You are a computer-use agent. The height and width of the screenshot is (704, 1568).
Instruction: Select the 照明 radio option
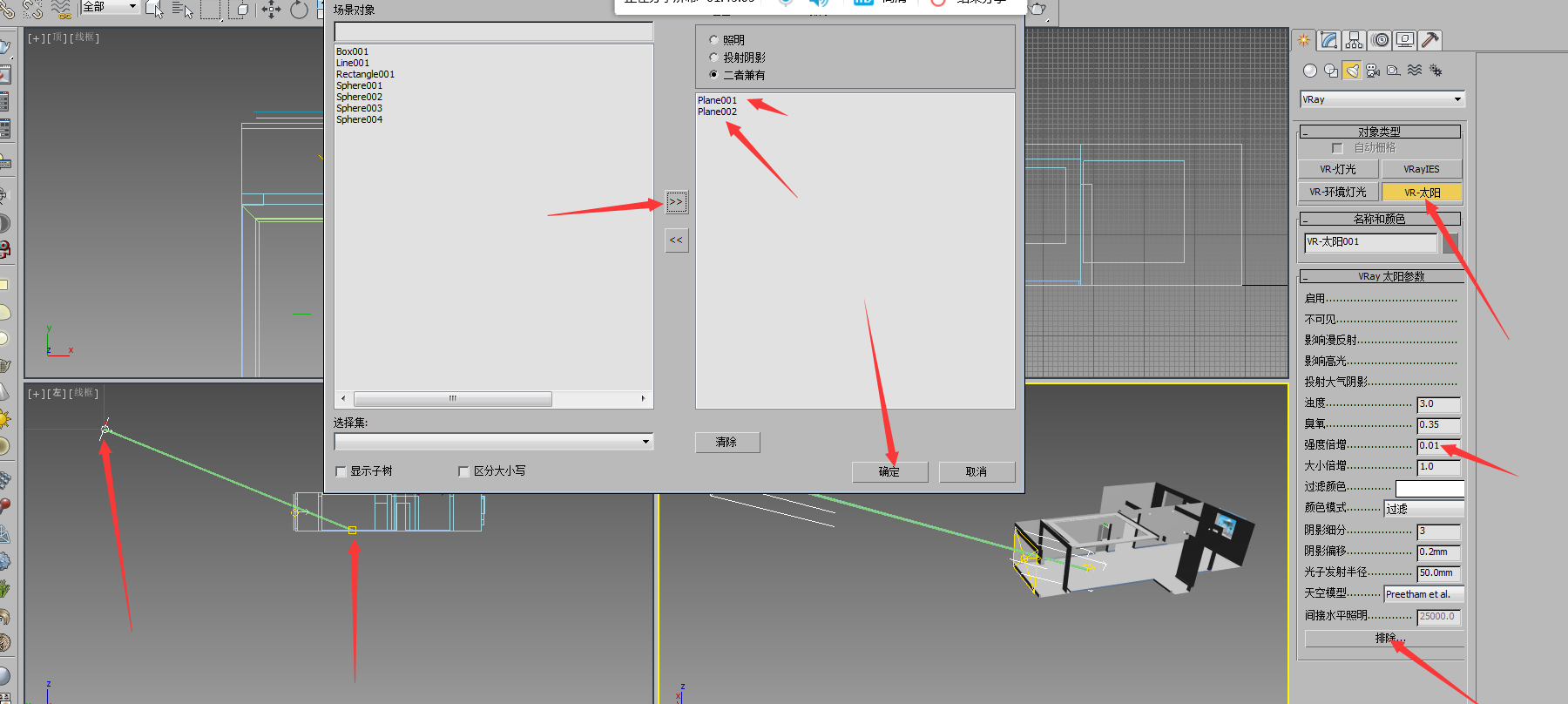[x=714, y=40]
